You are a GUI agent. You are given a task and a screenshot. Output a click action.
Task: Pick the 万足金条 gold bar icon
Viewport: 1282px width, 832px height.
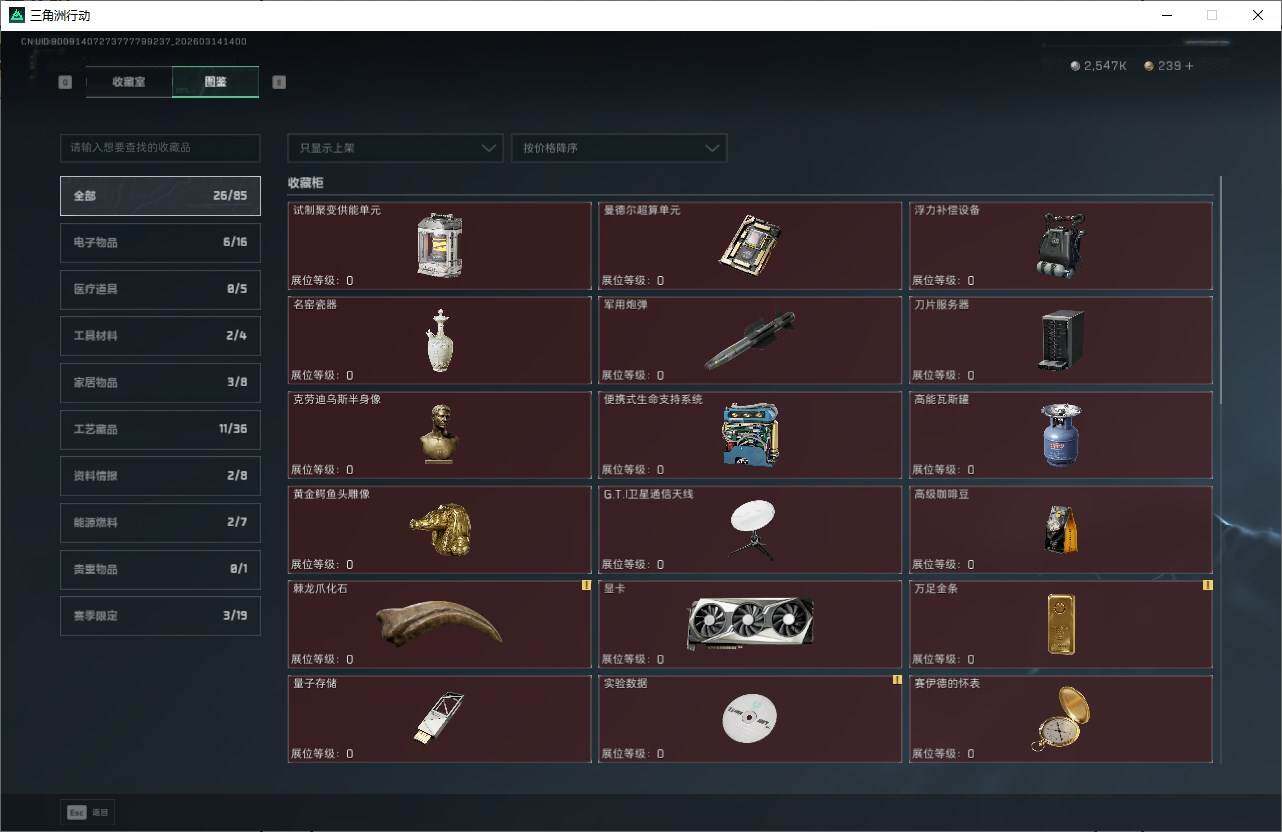coord(1061,624)
